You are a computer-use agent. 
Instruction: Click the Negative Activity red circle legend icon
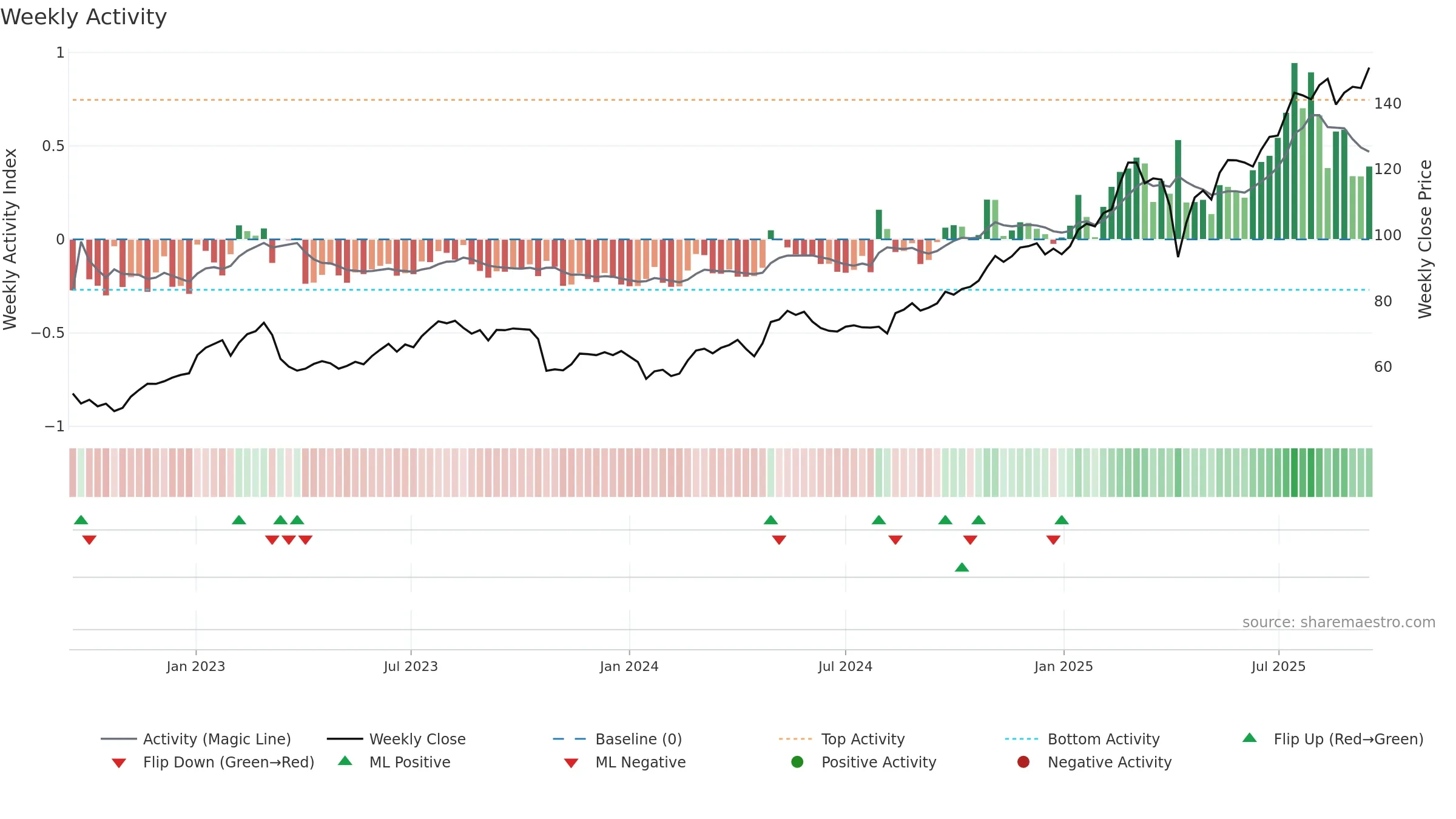(1023, 762)
